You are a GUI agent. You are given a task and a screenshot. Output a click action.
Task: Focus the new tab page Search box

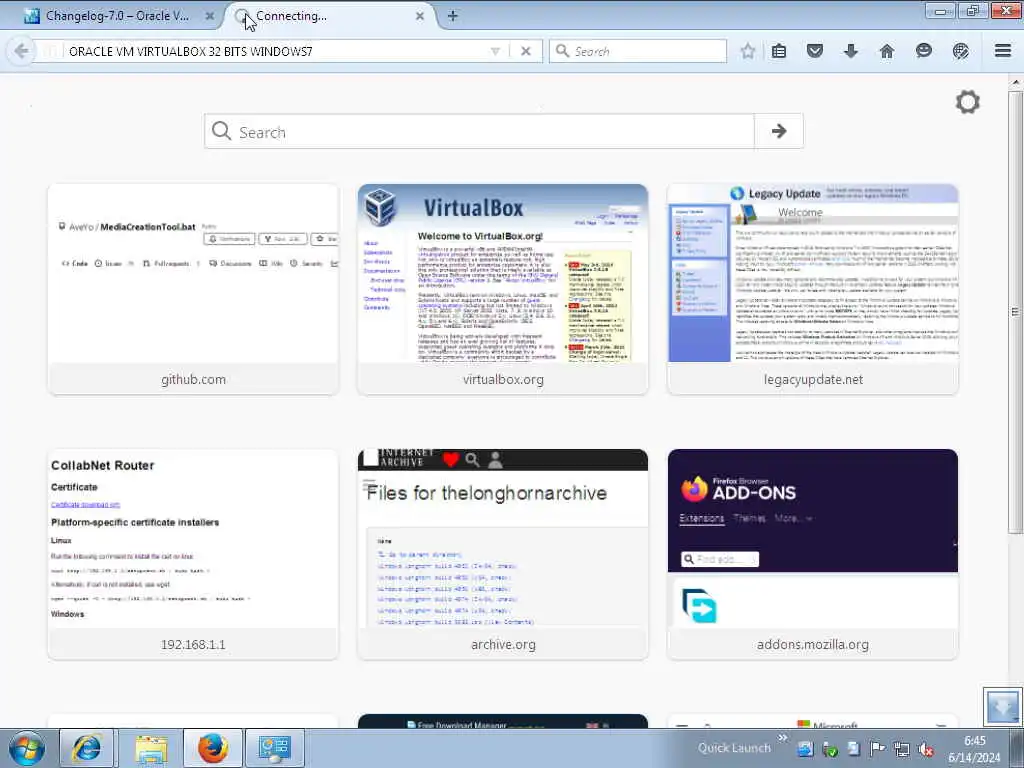(480, 131)
